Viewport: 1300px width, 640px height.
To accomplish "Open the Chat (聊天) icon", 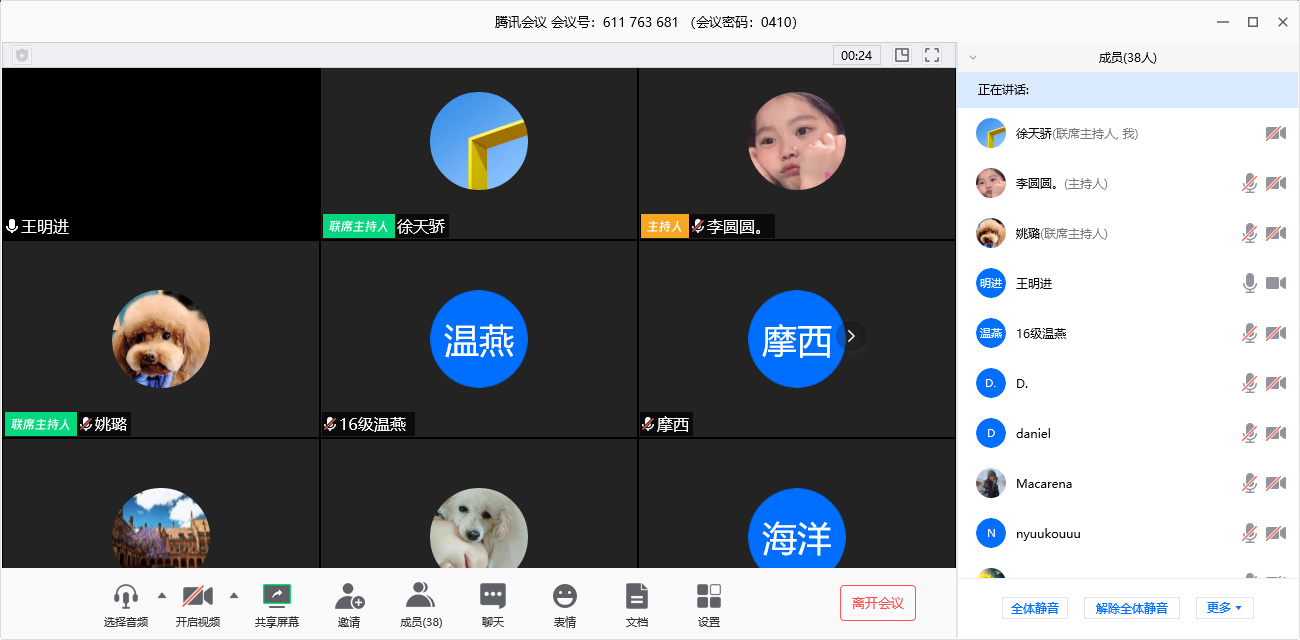I will 493,597.
